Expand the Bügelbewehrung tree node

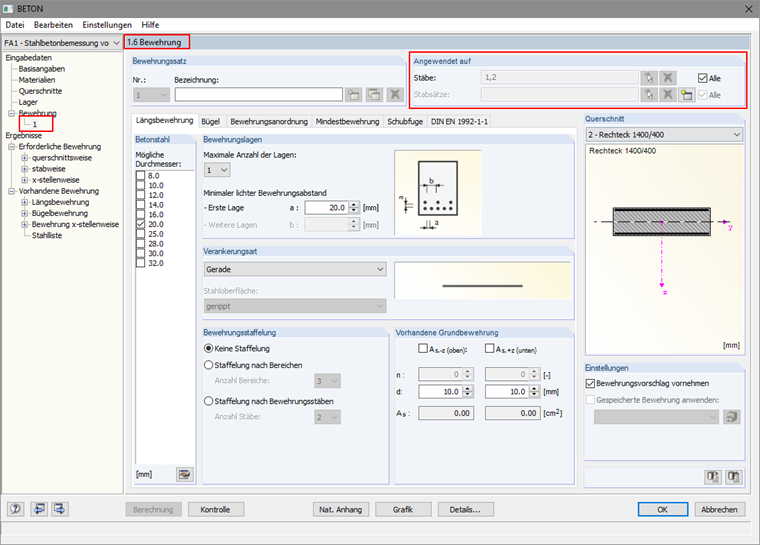point(24,213)
